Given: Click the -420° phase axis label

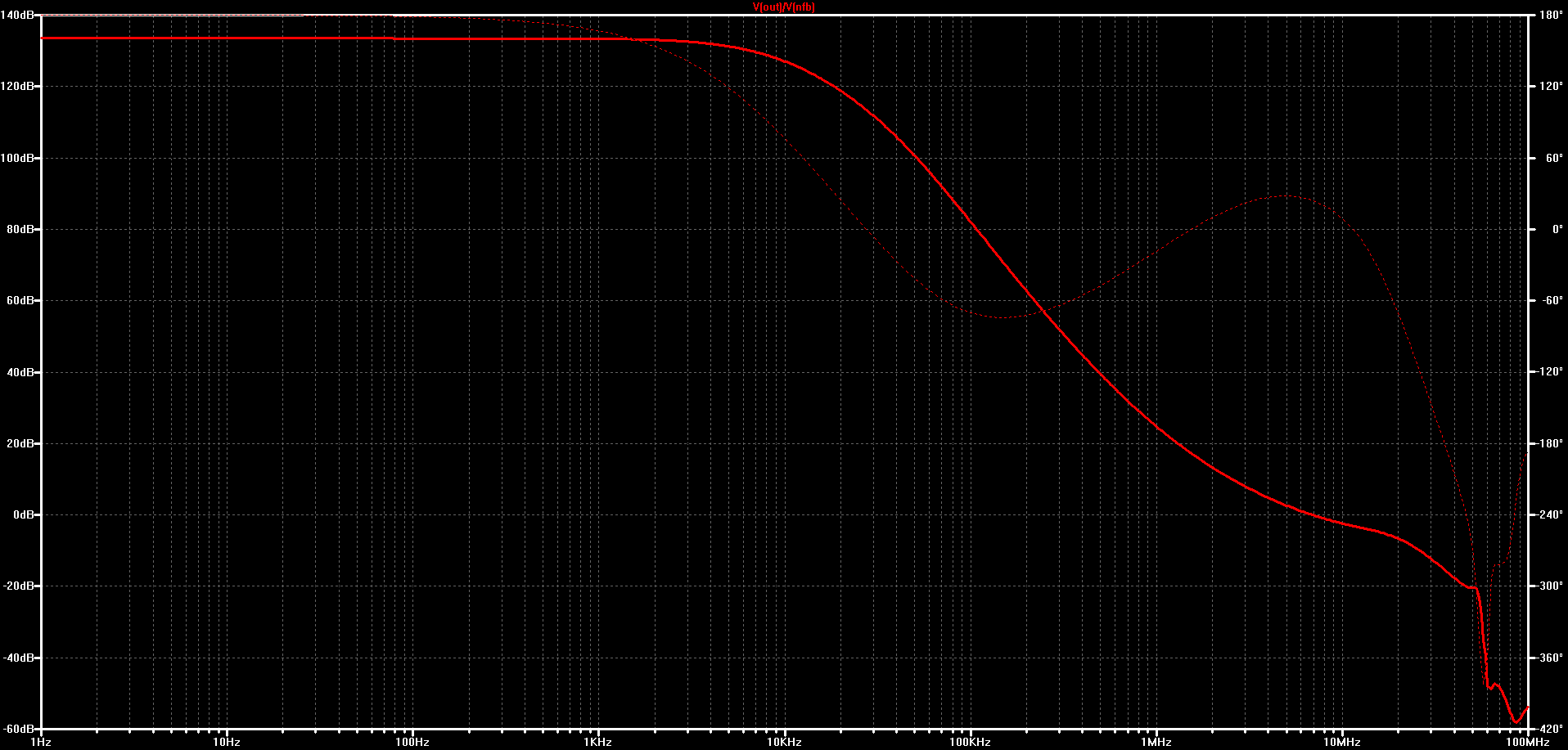Looking at the screenshot, I should [x=1551, y=729].
